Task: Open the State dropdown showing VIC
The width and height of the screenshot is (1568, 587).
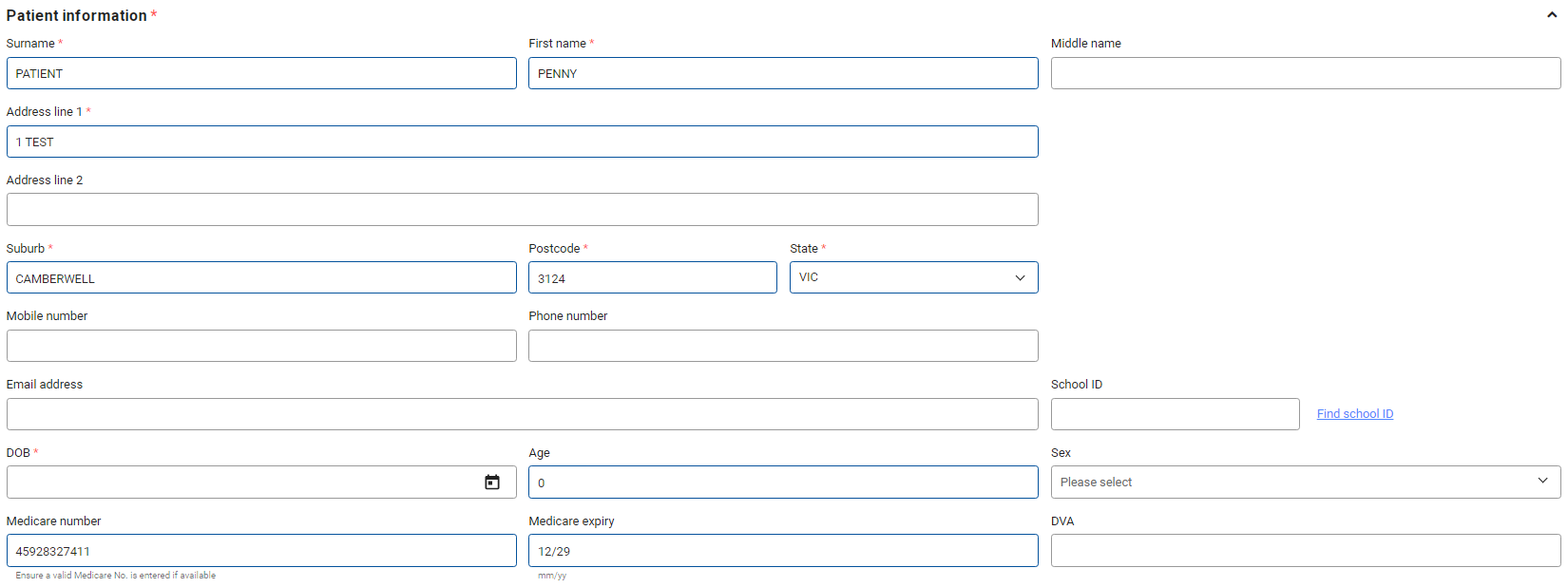Action: tap(913, 277)
